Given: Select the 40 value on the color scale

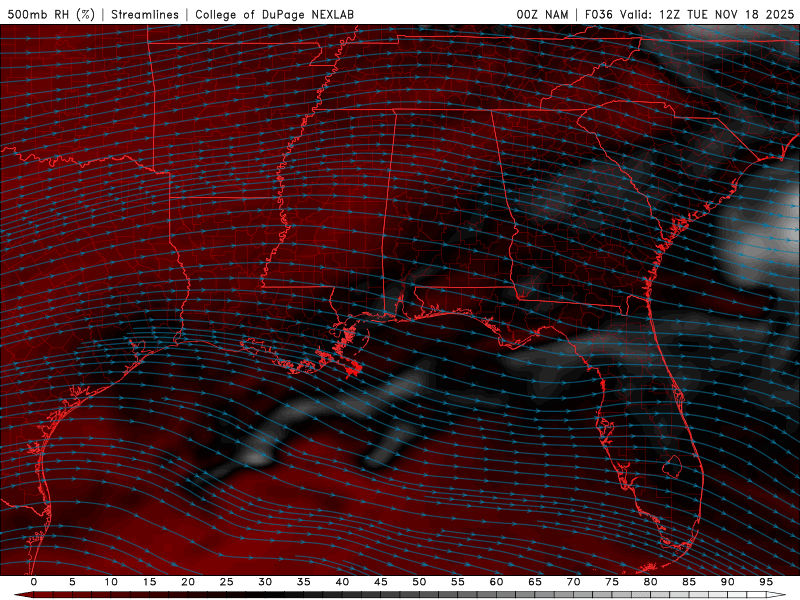Looking at the screenshot, I should point(342,582).
